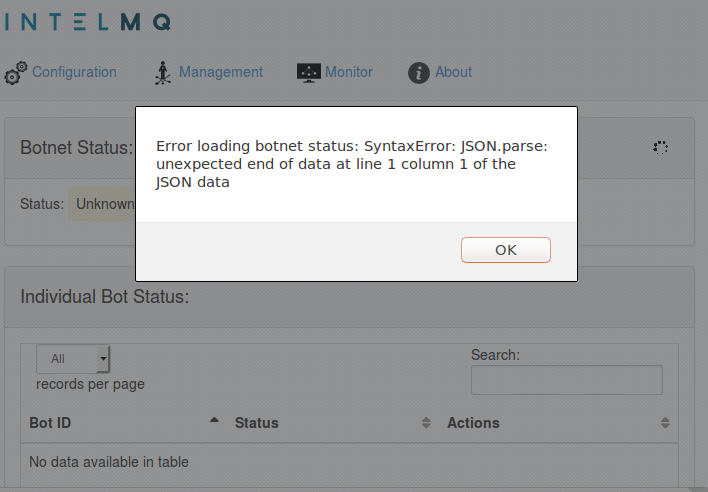Expand the records per page dropdown

click(x=73, y=359)
